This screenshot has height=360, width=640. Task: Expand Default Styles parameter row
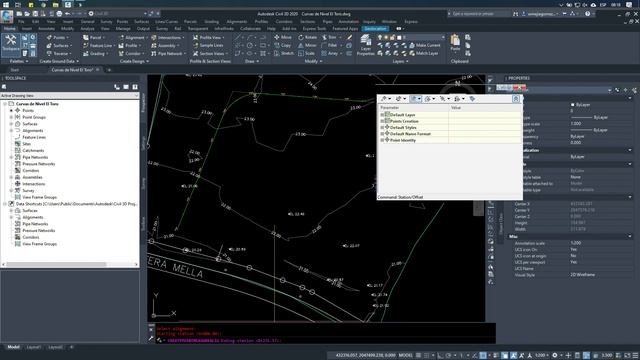point(382,127)
